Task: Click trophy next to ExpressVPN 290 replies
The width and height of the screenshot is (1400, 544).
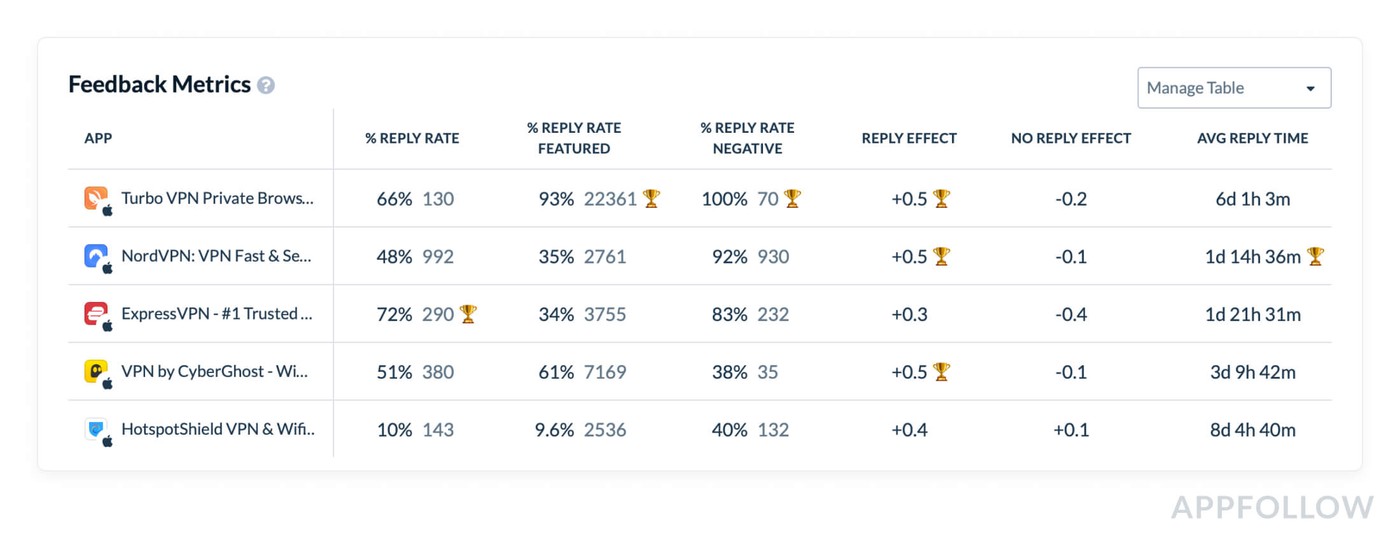Action: pyautogui.click(x=468, y=314)
